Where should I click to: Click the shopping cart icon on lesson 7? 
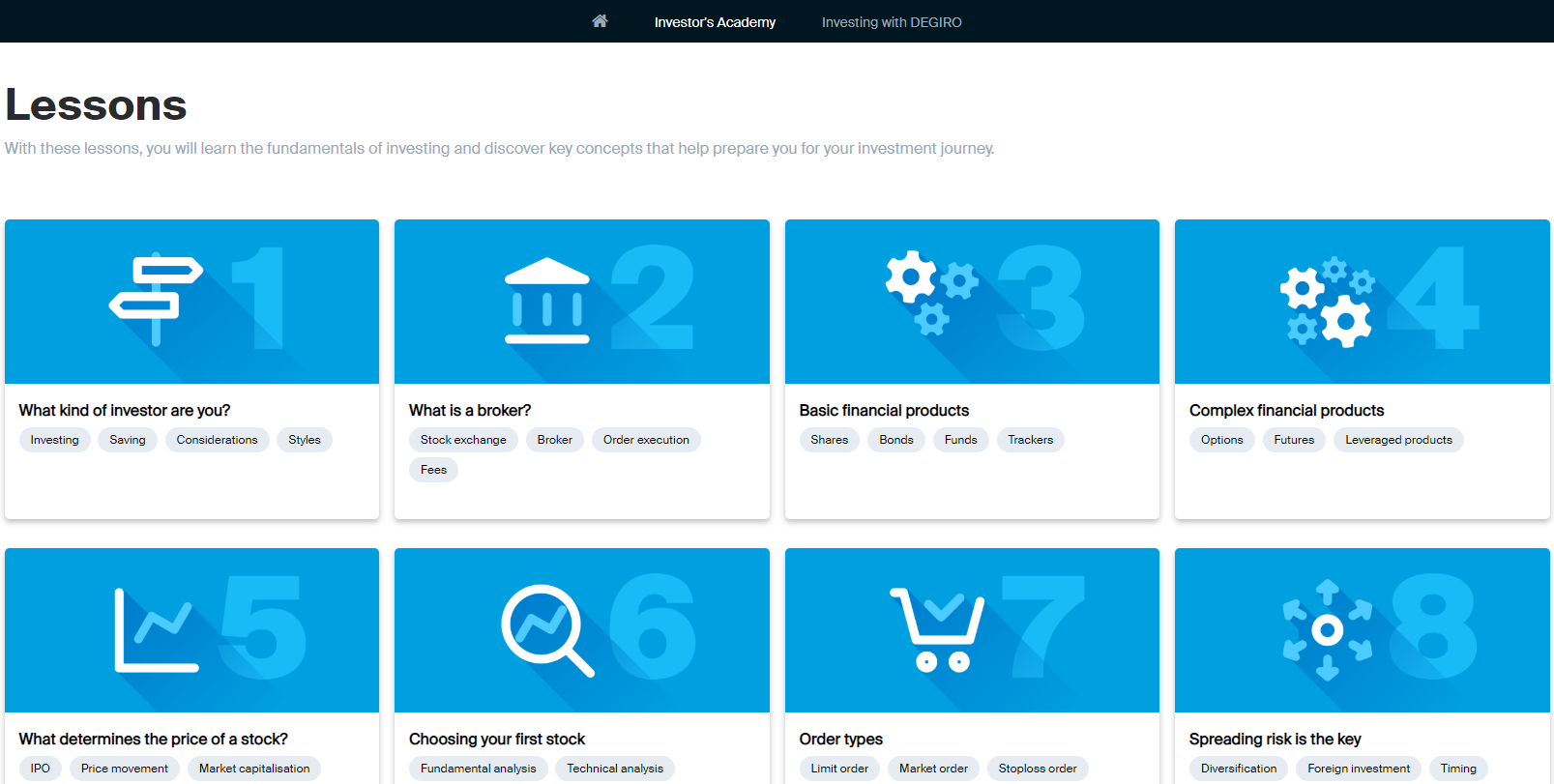click(x=936, y=630)
